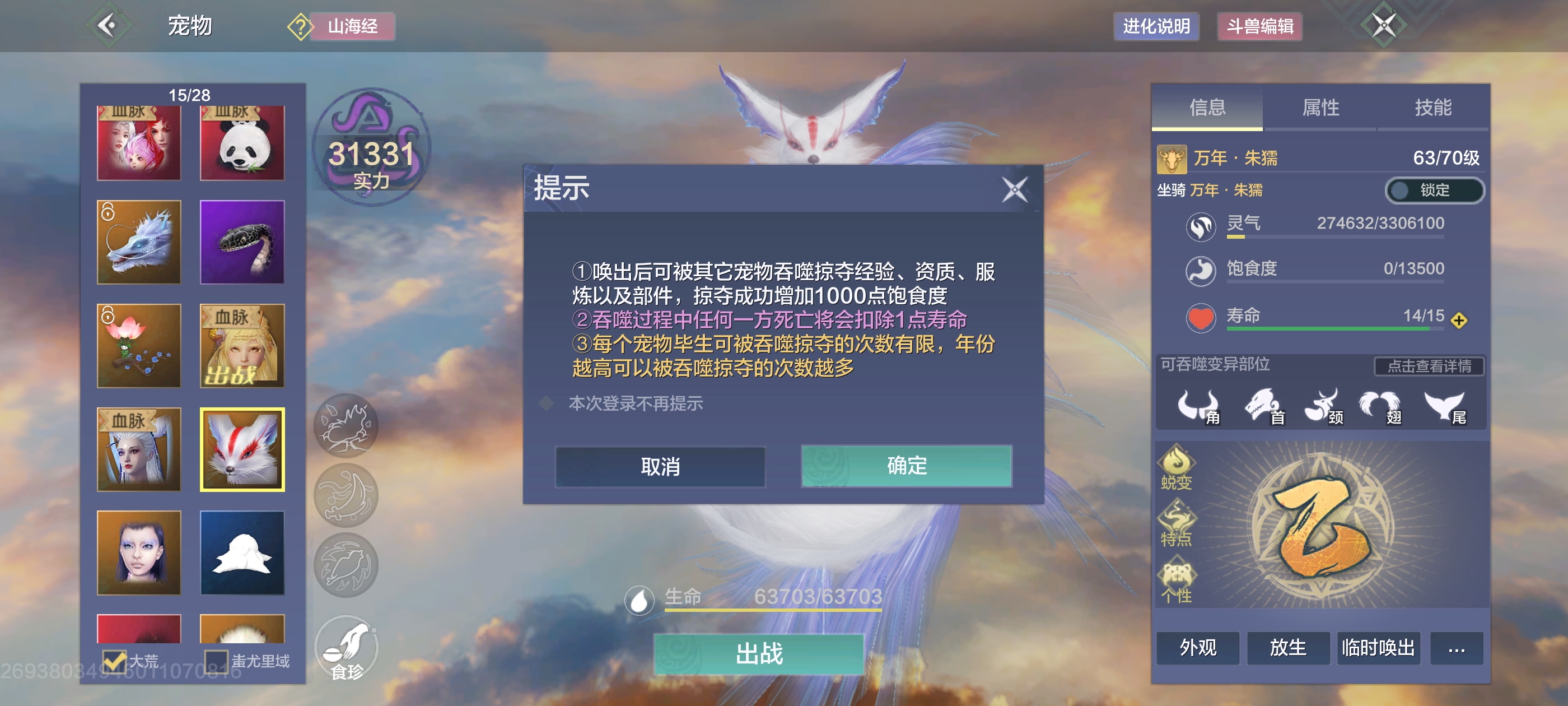Select the 翅 wing mutation part icon
1568x706 pixels.
click(x=1380, y=406)
